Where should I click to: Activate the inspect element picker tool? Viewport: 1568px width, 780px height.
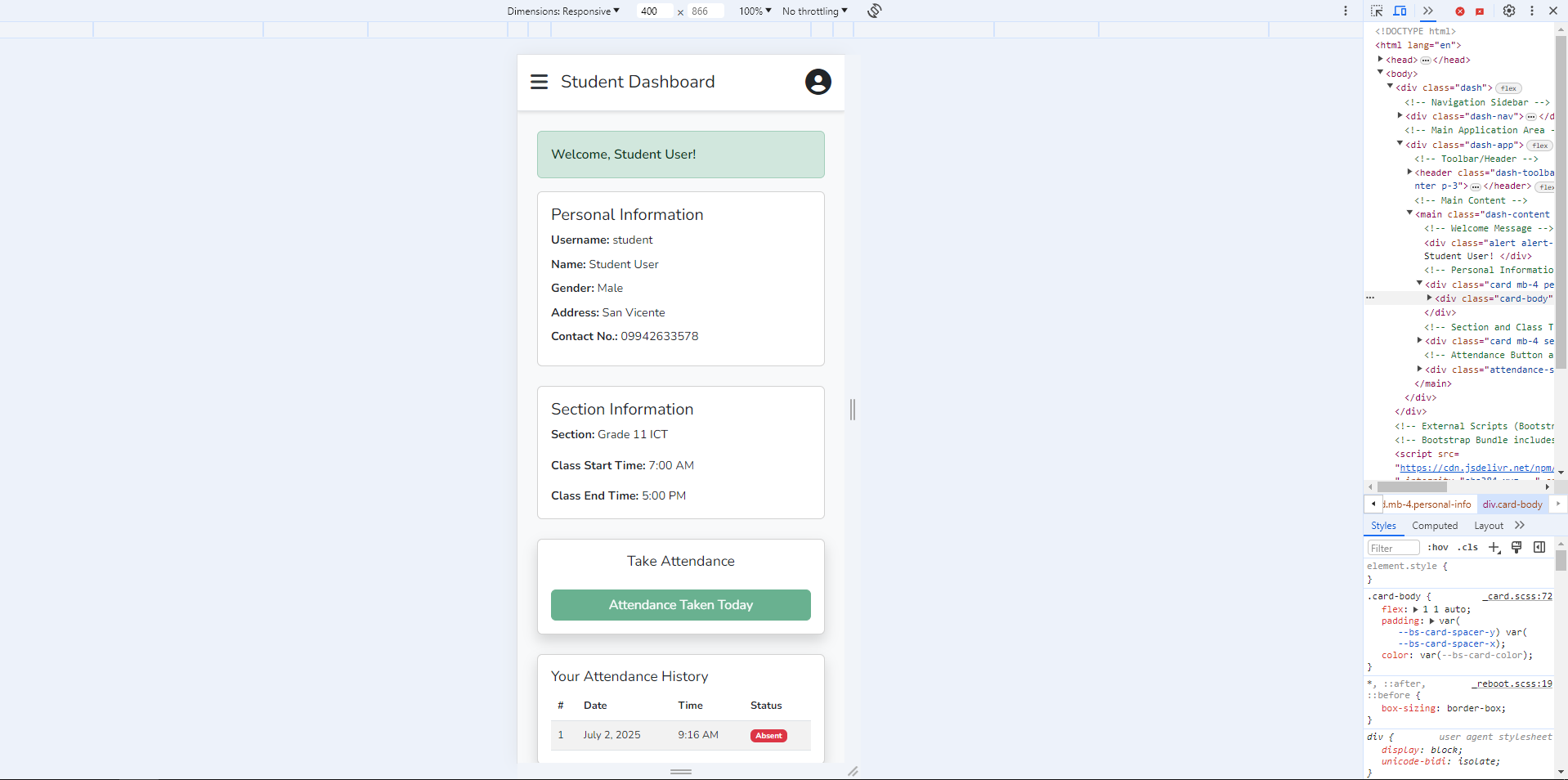click(1377, 11)
